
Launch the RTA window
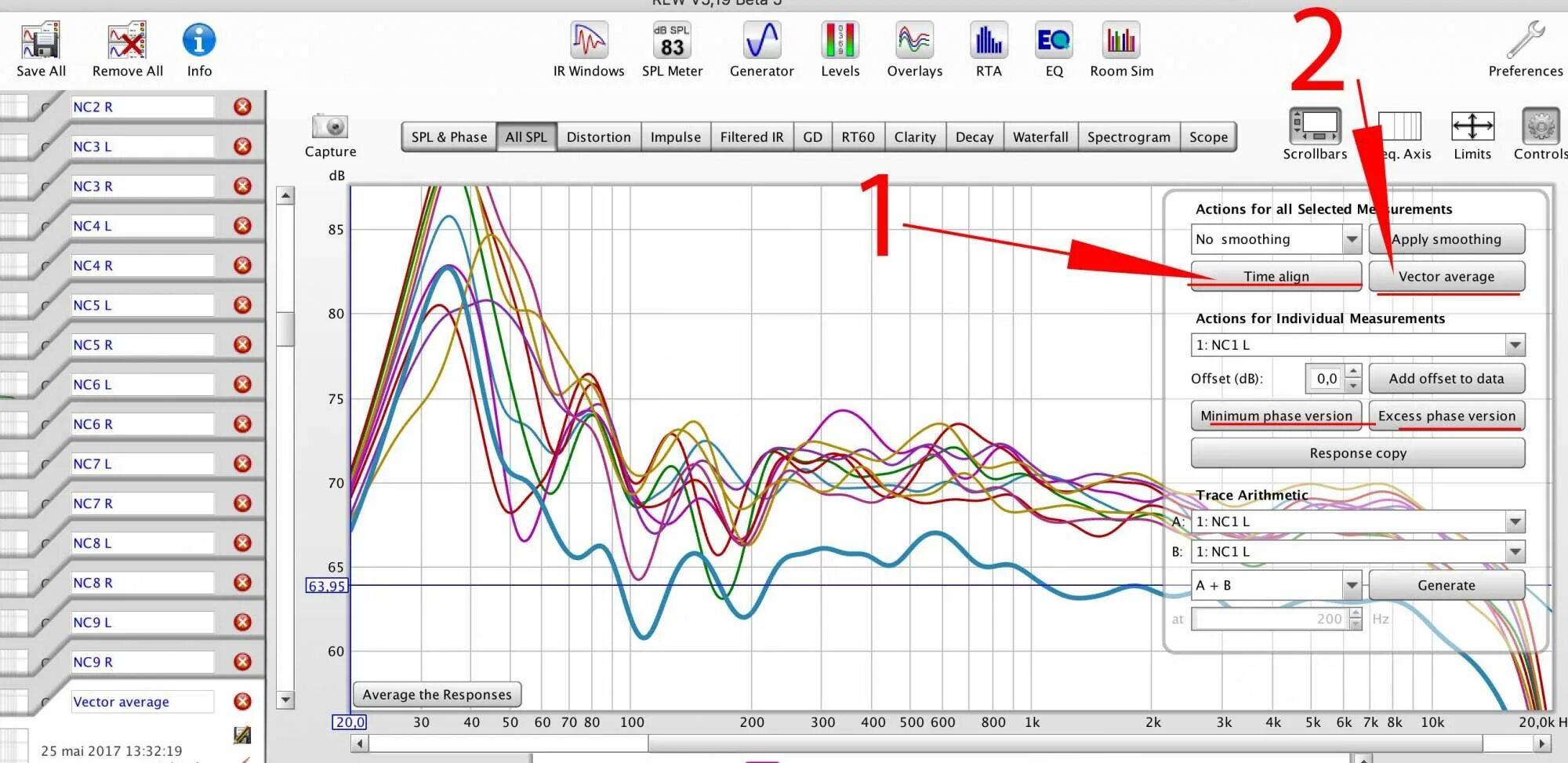pyautogui.click(x=989, y=40)
